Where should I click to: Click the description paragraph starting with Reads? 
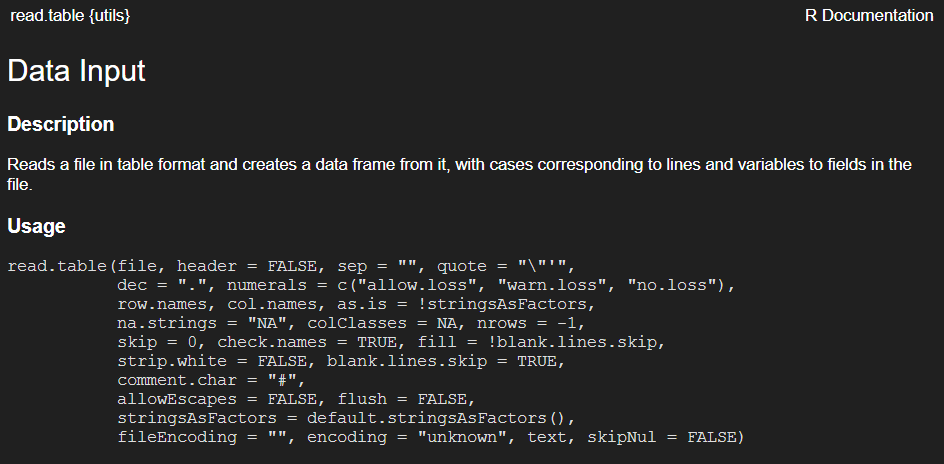[x=459, y=174]
